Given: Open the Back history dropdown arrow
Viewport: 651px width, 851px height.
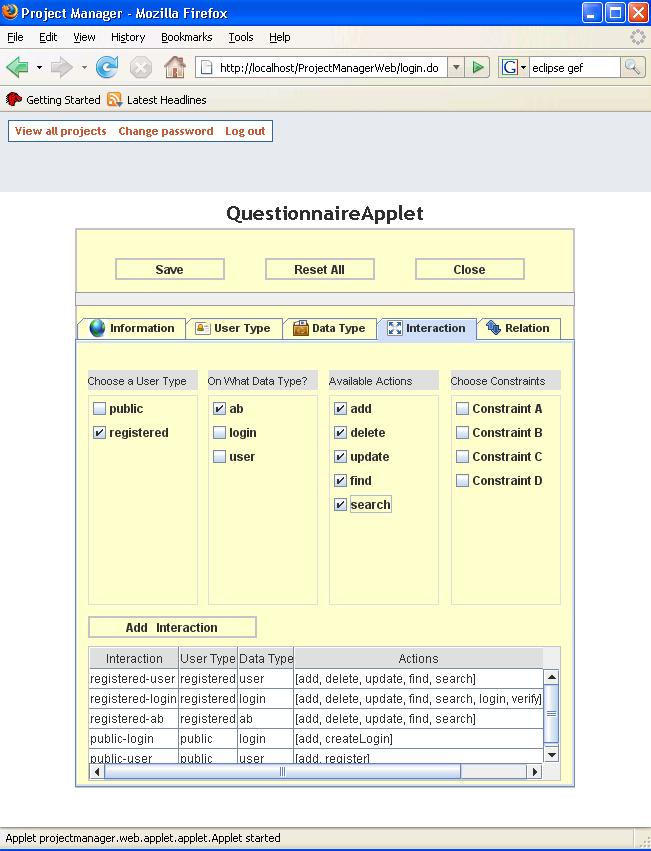Looking at the screenshot, I should pos(39,68).
